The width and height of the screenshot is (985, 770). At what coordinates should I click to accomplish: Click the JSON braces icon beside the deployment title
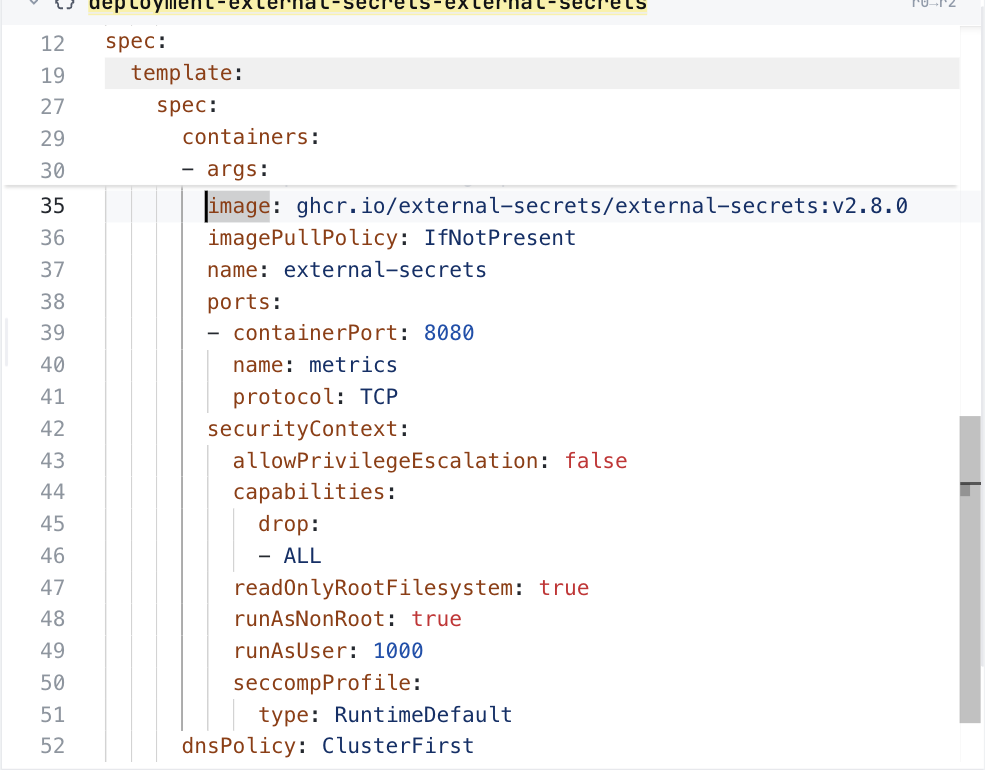(64, 5)
